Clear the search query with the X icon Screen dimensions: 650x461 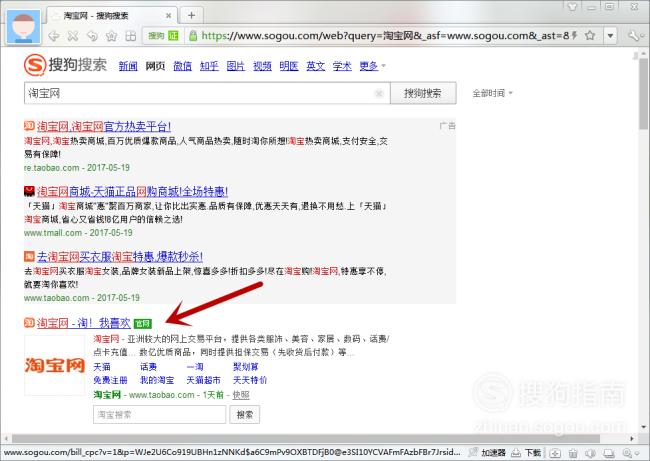pos(378,93)
